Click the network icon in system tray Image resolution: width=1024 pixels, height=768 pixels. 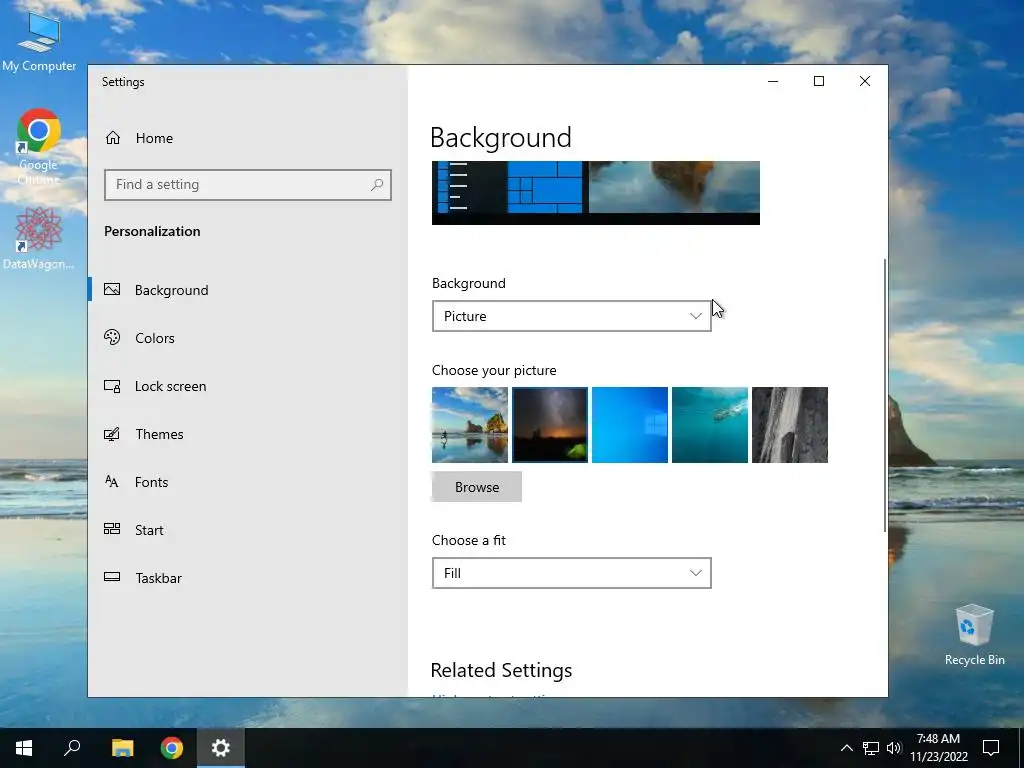click(x=871, y=748)
